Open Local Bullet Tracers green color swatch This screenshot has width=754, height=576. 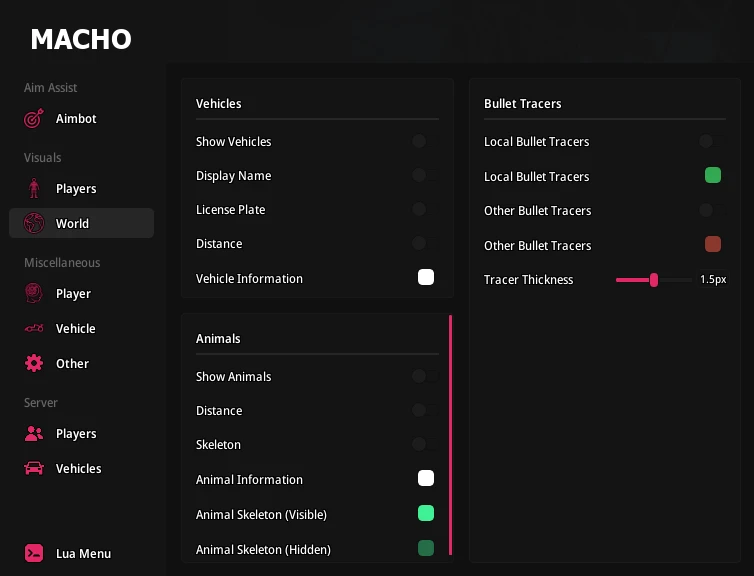(713, 175)
